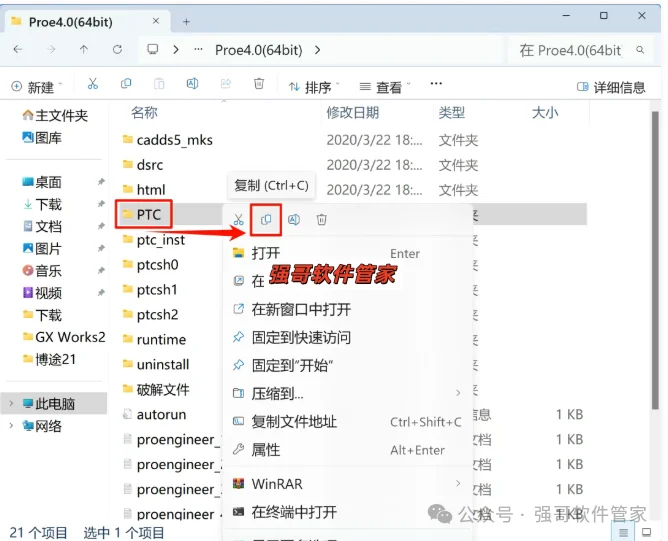Click the search magnifier icon
Viewport: 668px width, 541px height.
pyautogui.click(x=640, y=50)
